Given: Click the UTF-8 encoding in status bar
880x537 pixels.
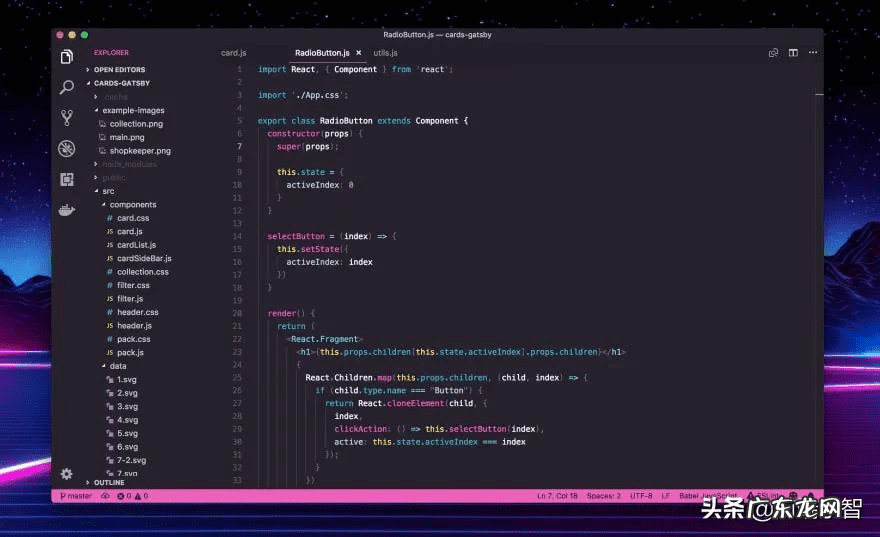Looking at the screenshot, I should (641, 496).
